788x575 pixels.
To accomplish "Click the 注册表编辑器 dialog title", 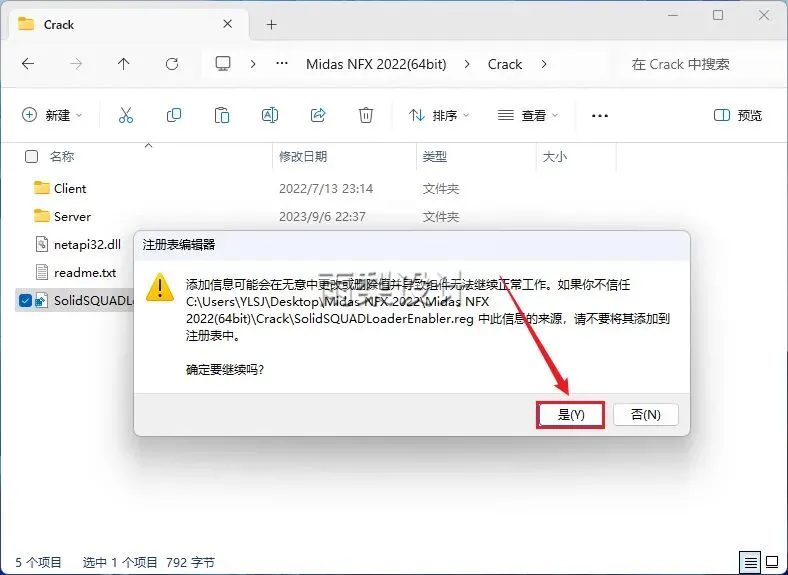I will (x=179, y=245).
